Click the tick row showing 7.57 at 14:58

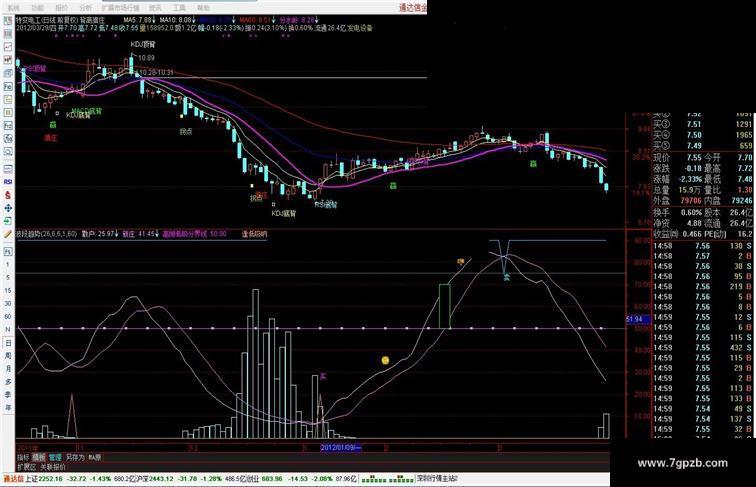pos(702,256)
